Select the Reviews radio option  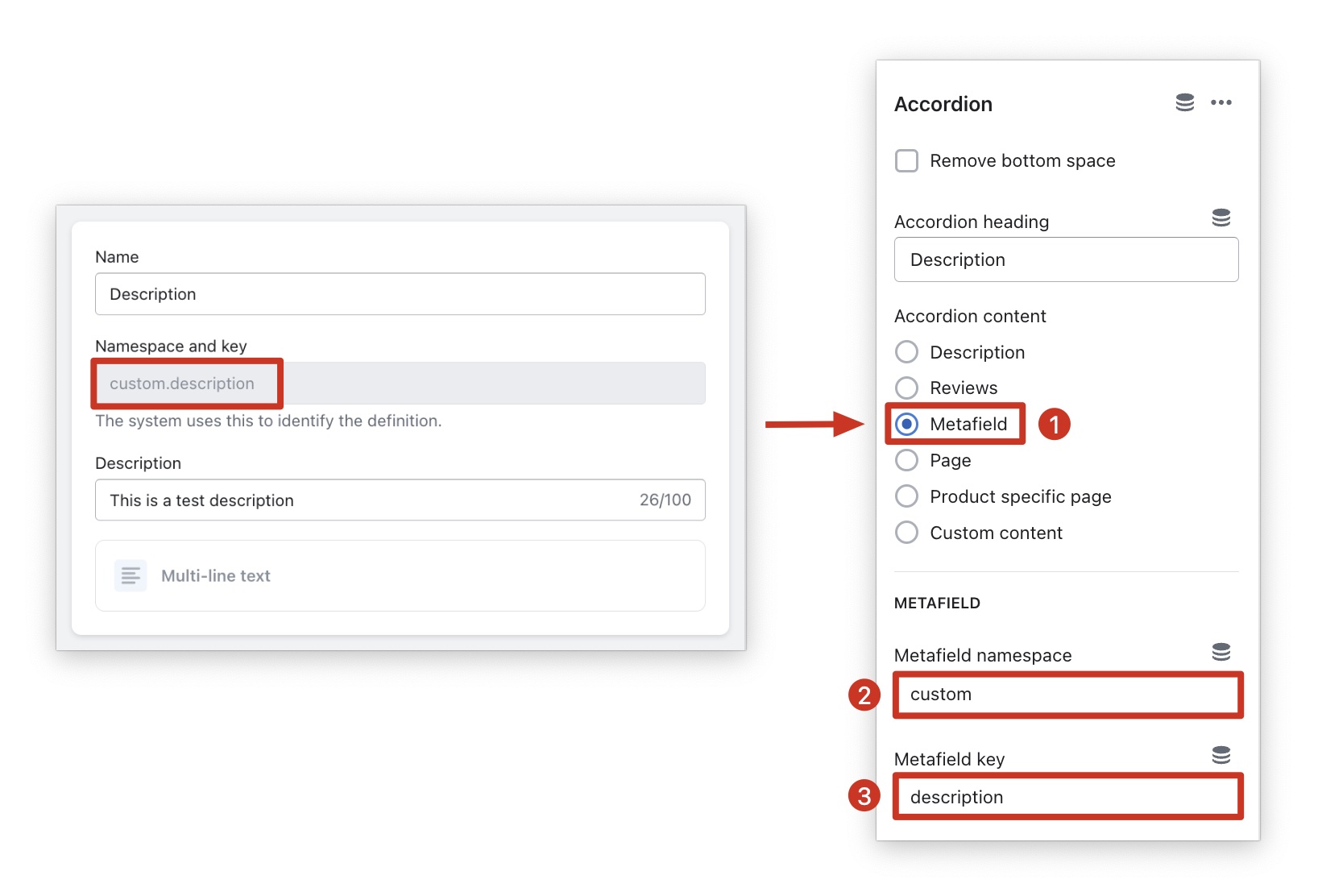906,388
